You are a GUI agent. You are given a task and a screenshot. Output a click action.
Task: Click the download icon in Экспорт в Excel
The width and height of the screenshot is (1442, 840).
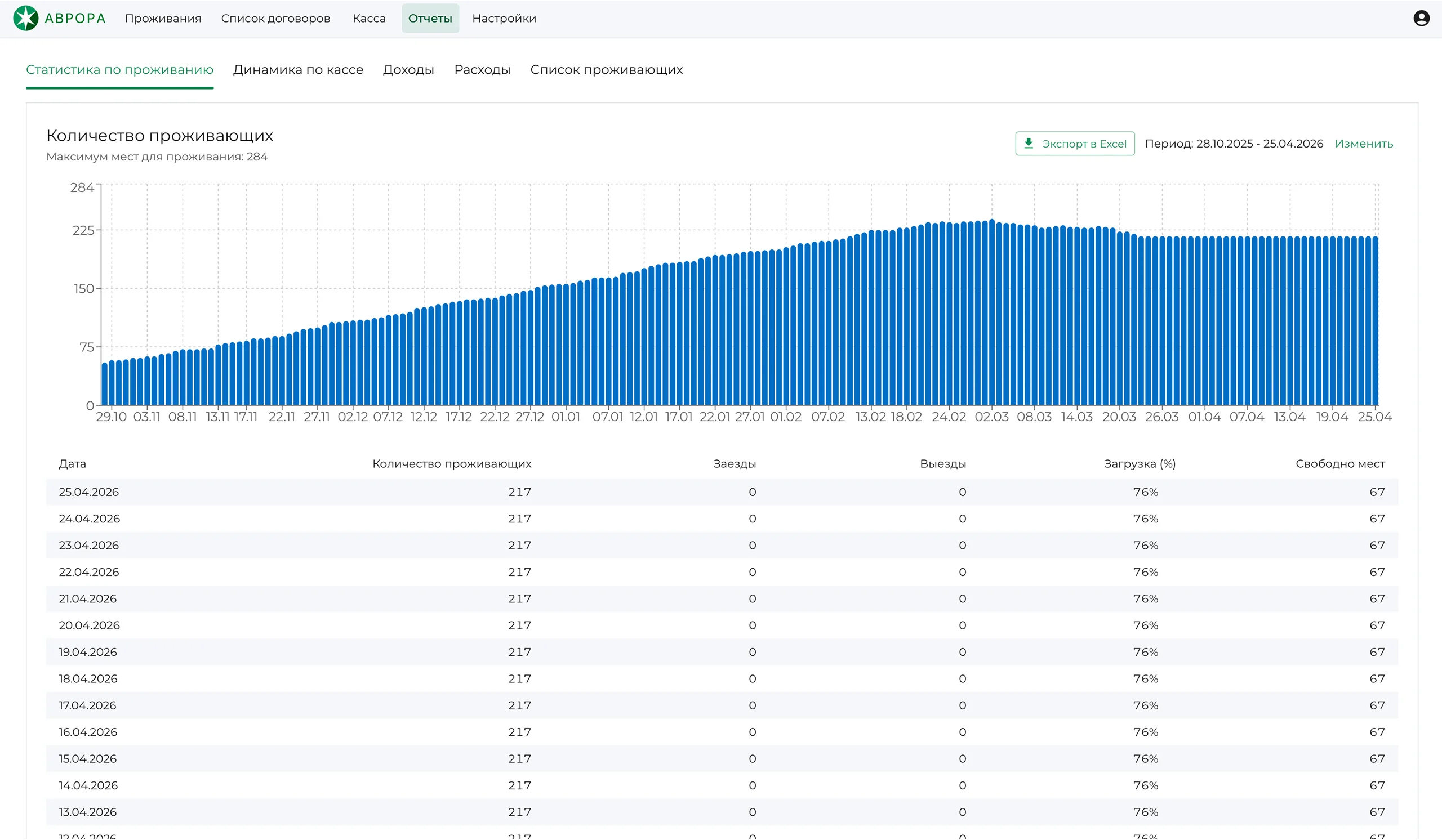(1029, 144)
